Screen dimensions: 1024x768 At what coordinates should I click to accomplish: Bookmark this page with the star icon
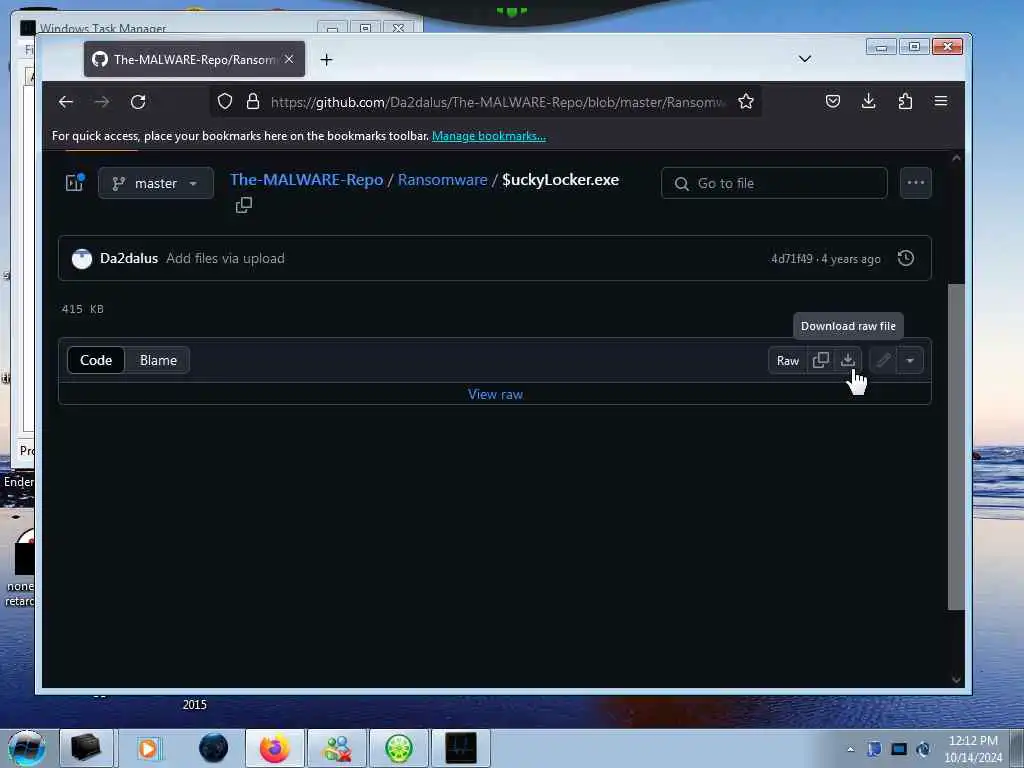[746, 101]
